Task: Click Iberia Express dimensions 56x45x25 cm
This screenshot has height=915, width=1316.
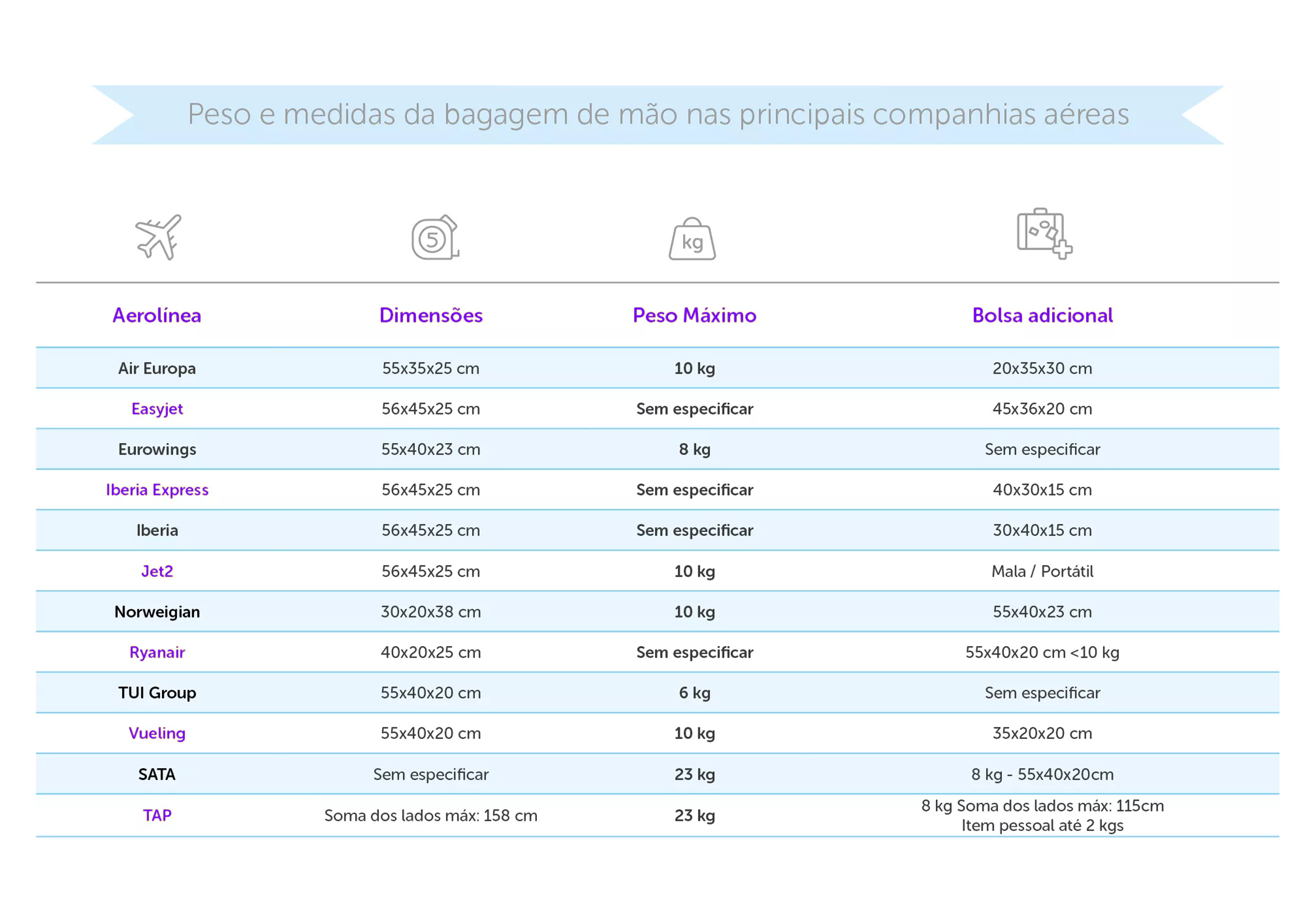Action: [x=431, y=490]
